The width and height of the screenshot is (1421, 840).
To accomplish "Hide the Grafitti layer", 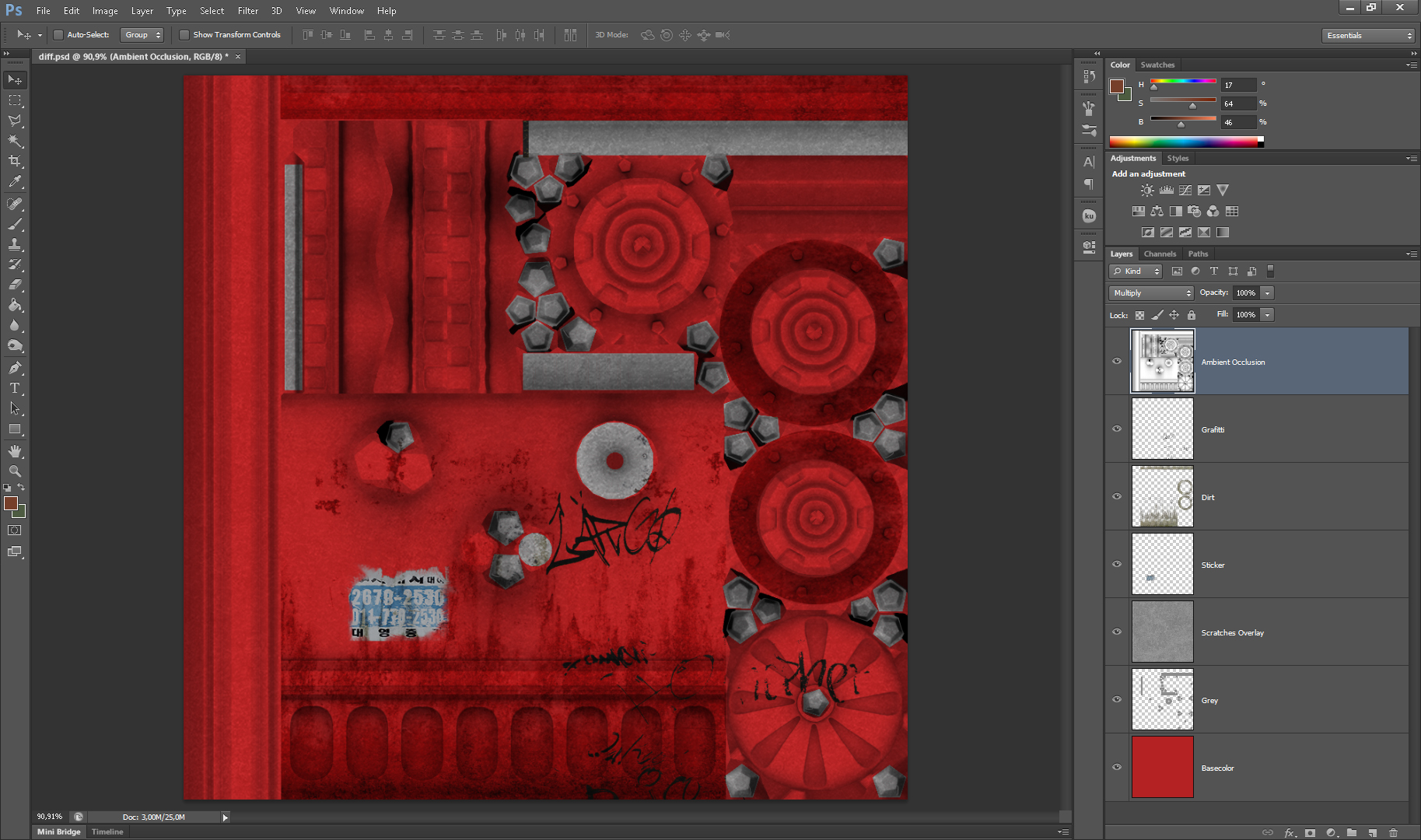I will pos(1117,429).
